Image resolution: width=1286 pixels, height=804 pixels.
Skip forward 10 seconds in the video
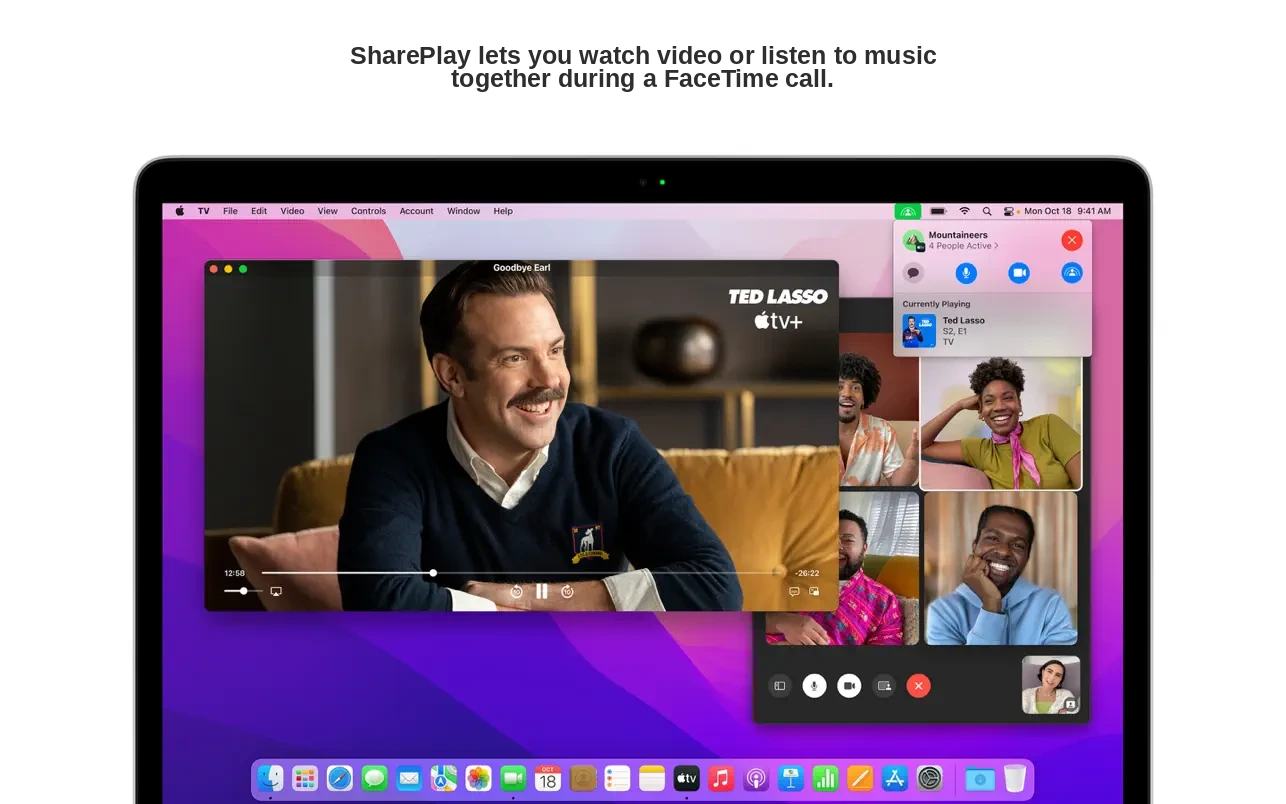pos(567,592)
